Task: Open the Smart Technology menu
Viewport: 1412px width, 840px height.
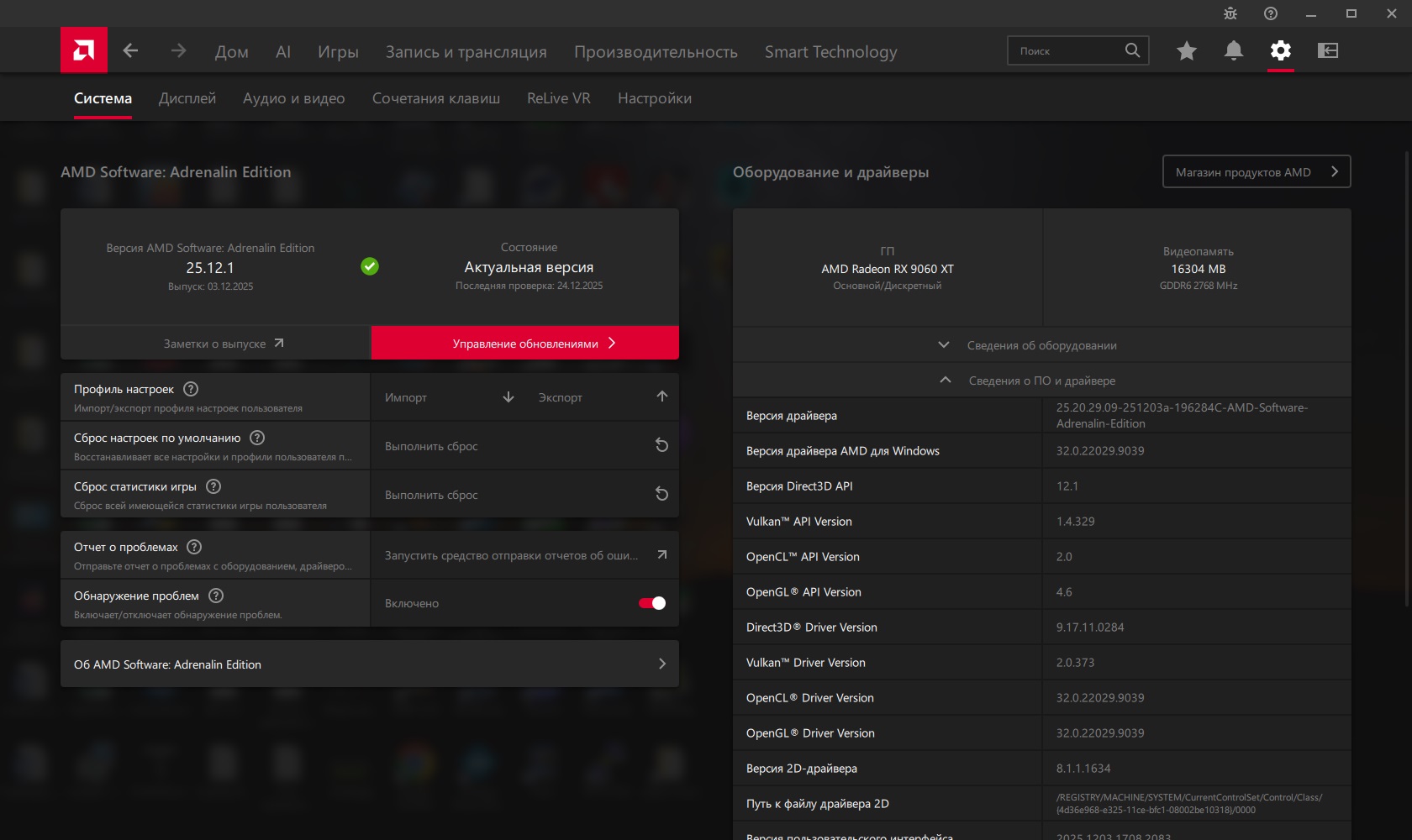Action: [831, 52]
